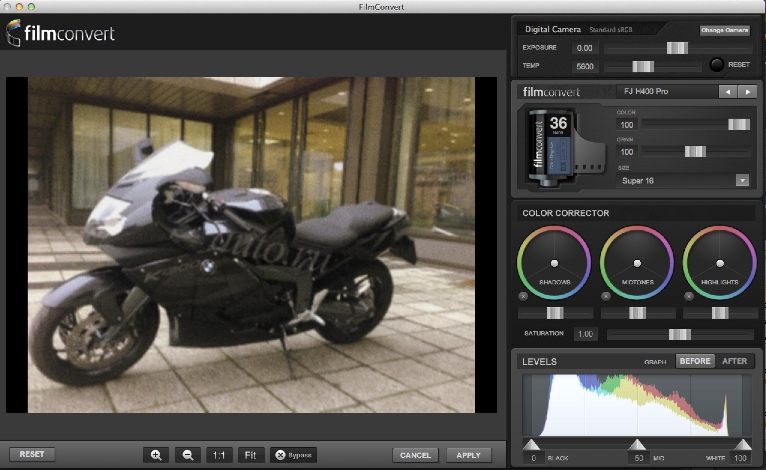This screenshot has height=470, width=766.
Task: Click the LEVELS heading
Action: [x=539, y=362]
